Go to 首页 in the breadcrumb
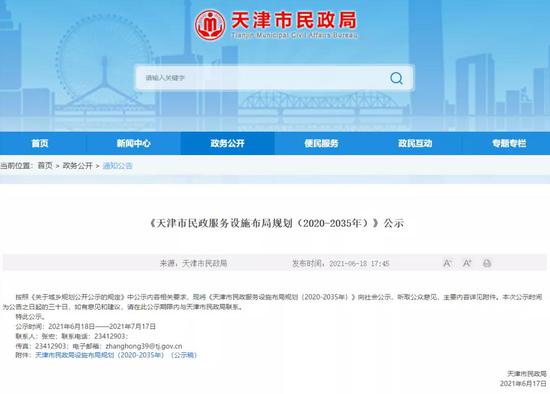 45,166
